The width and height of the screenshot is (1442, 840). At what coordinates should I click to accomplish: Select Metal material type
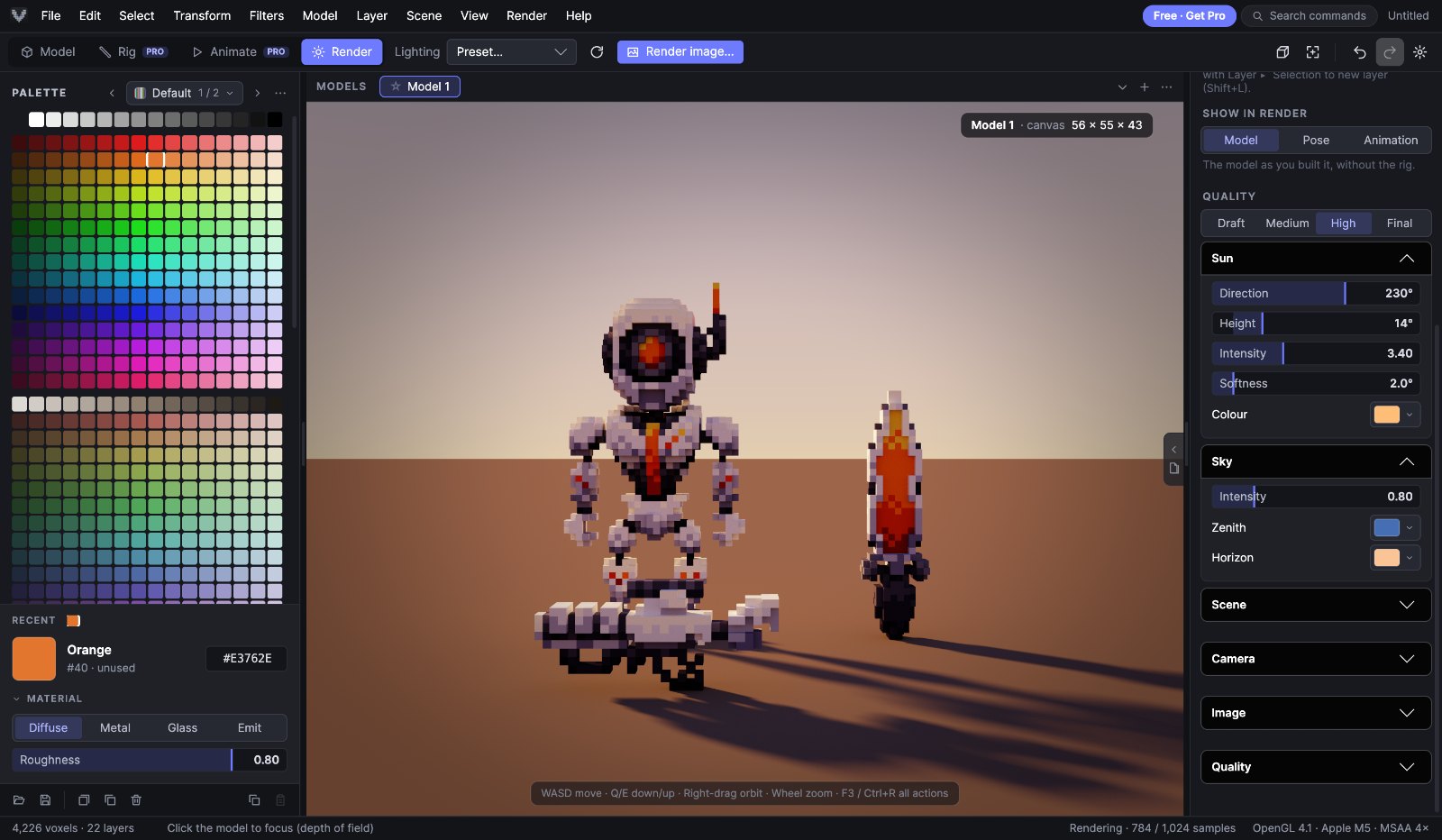tap(115, 727)
